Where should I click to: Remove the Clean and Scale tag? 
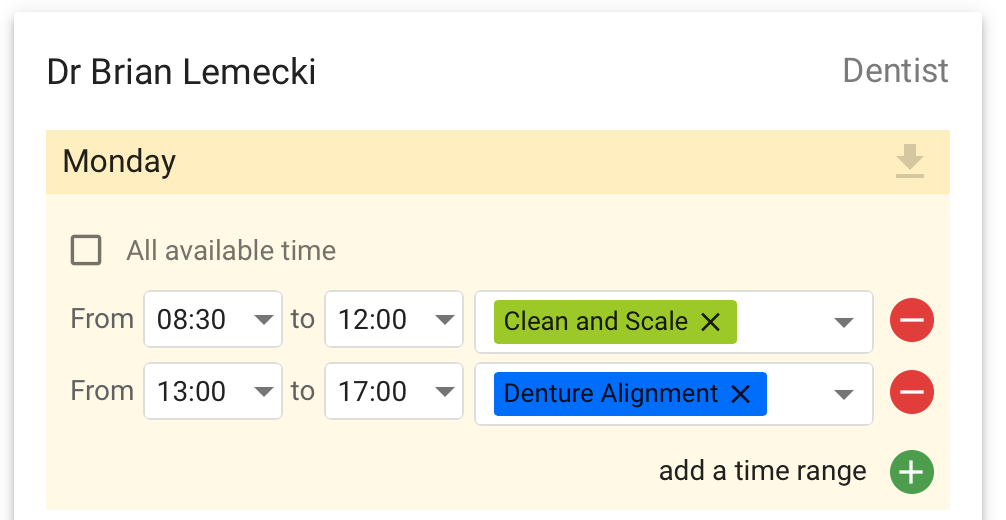coord(710,321)
